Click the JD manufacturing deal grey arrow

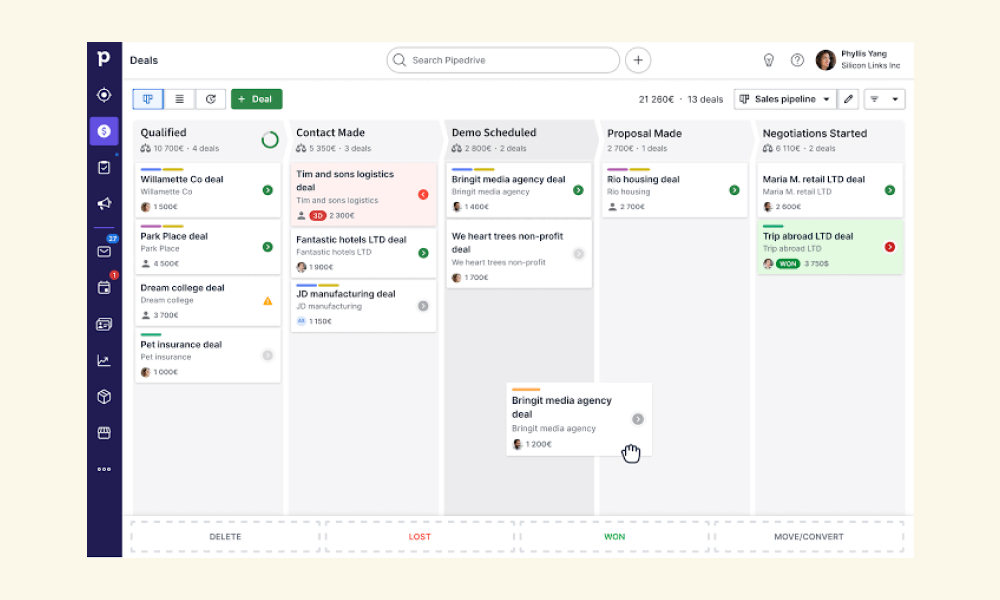(x=423, y=306)
